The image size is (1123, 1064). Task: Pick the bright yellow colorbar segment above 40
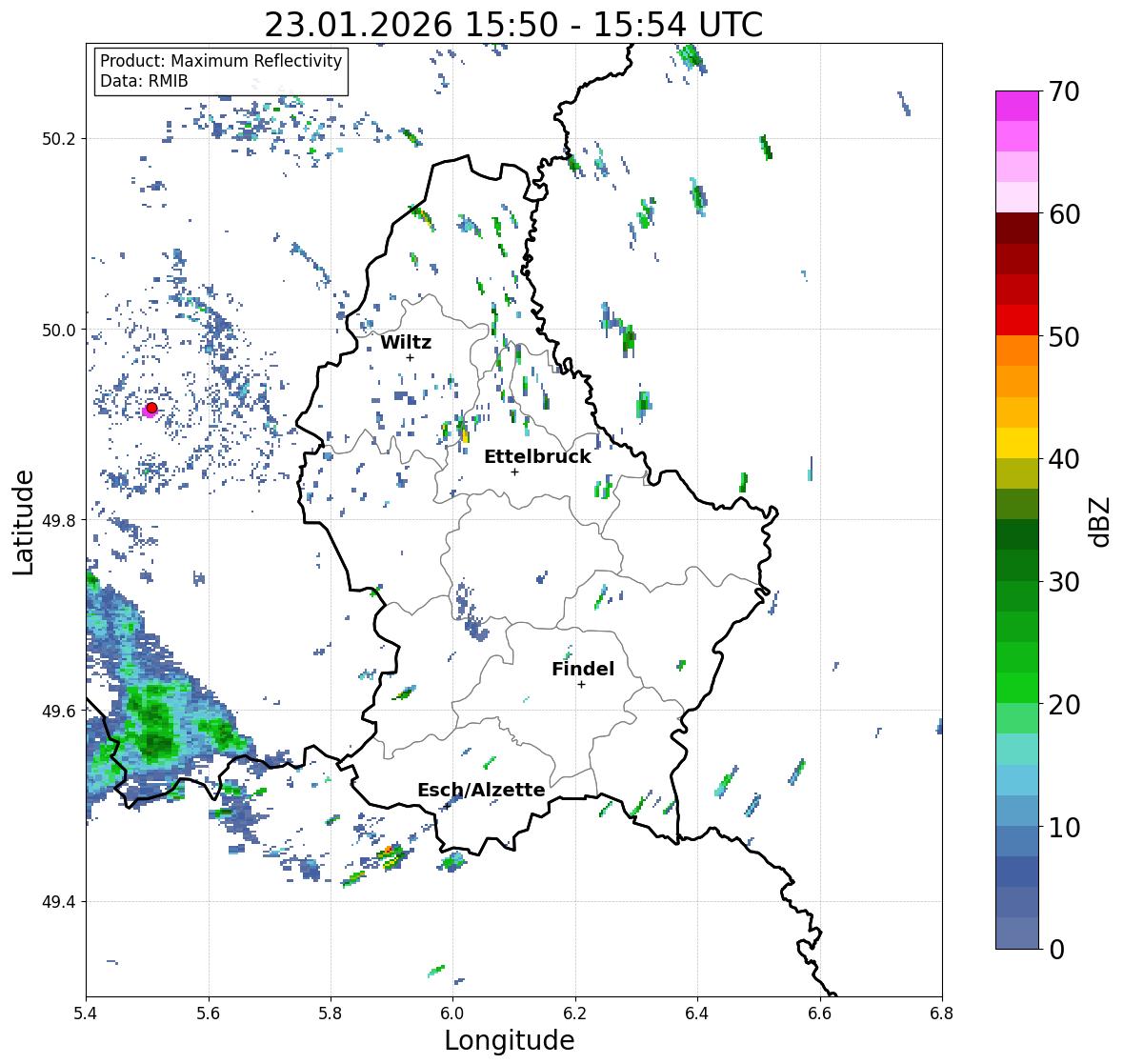point(1017,443)
